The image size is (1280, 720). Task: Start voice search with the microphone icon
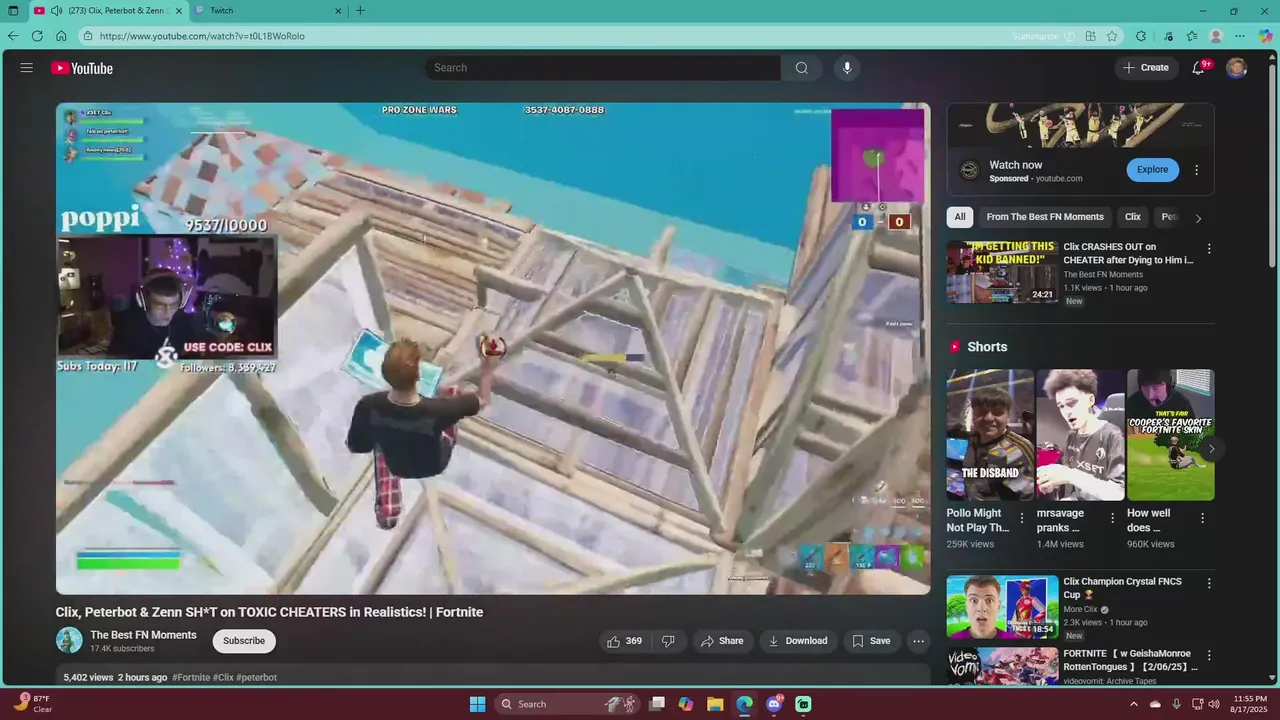point(847,68)
